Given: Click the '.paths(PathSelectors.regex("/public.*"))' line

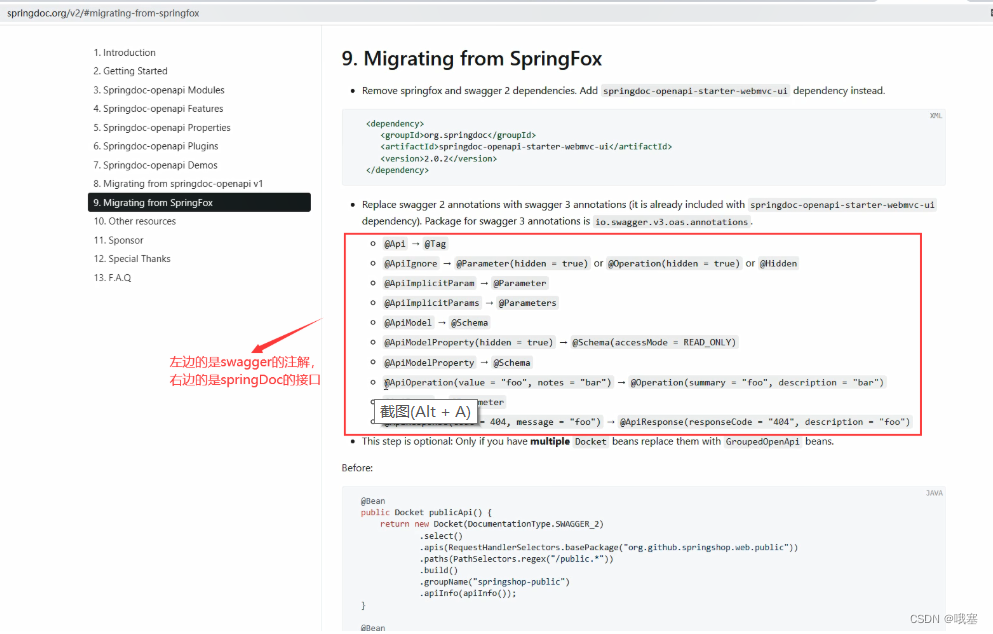Looking at the screenshot, I should click(516, 559).
